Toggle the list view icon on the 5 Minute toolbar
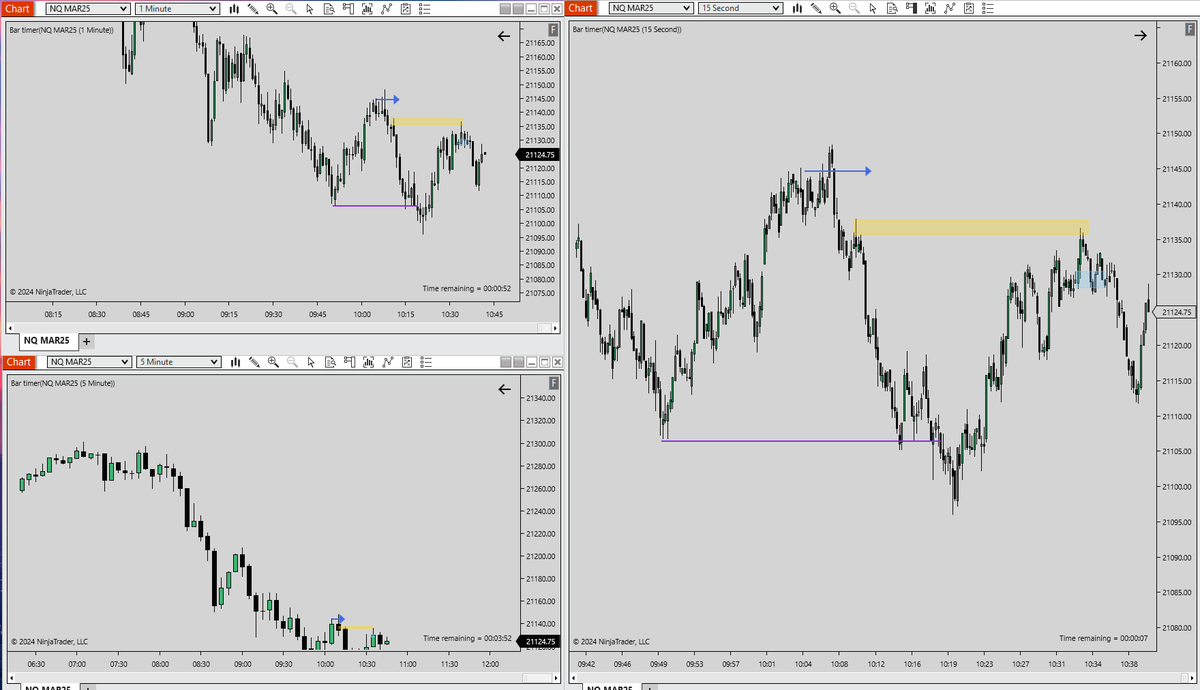 425,362
